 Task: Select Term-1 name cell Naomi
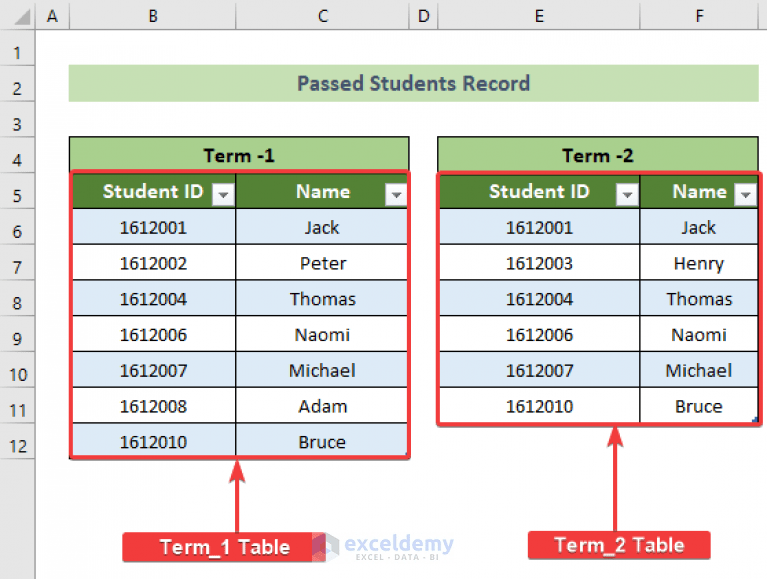[322, 334]
